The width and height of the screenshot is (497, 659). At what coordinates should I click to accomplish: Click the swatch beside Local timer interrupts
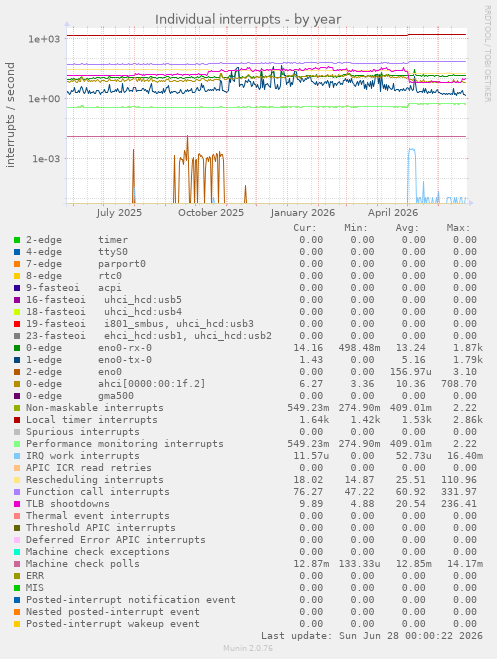[17, 420]
